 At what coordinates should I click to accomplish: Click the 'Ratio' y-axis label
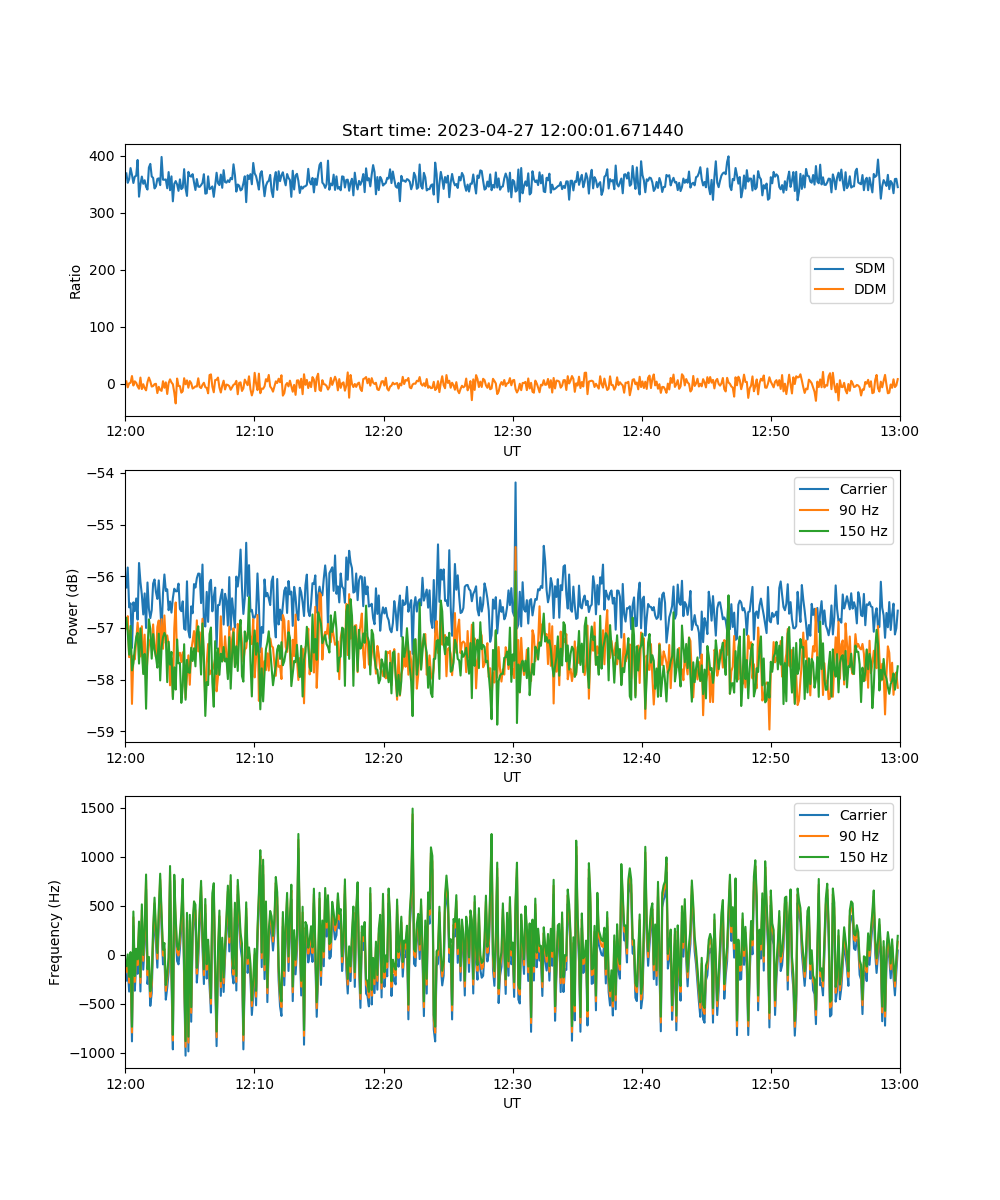(x=76, y=281)
